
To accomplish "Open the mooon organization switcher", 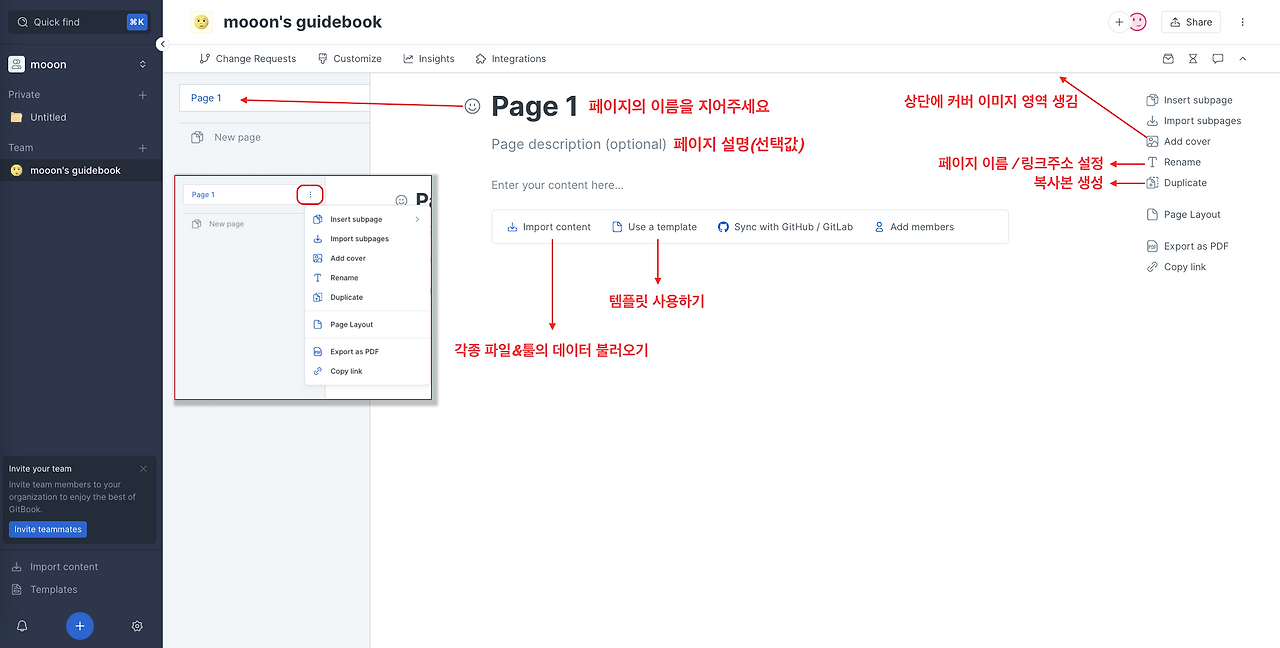I will tap(78, 64).
